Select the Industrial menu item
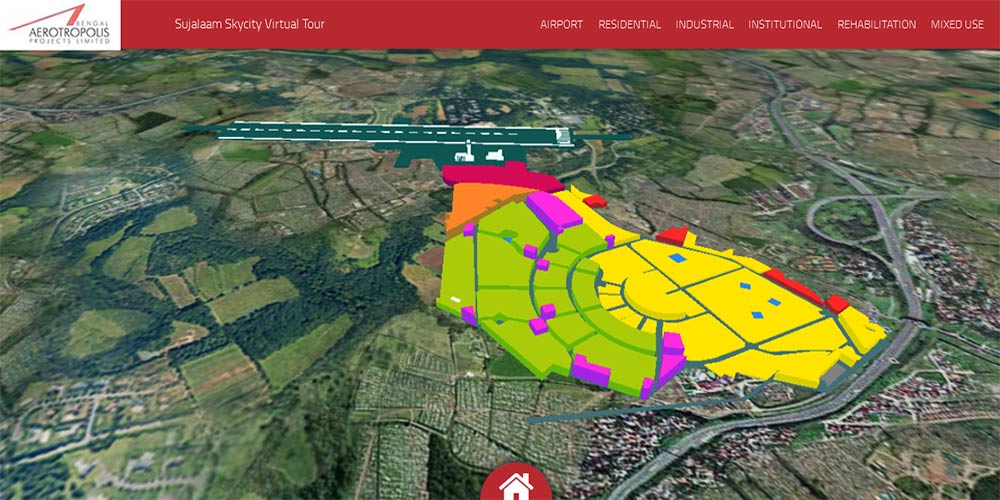 (x=704, y=24)
